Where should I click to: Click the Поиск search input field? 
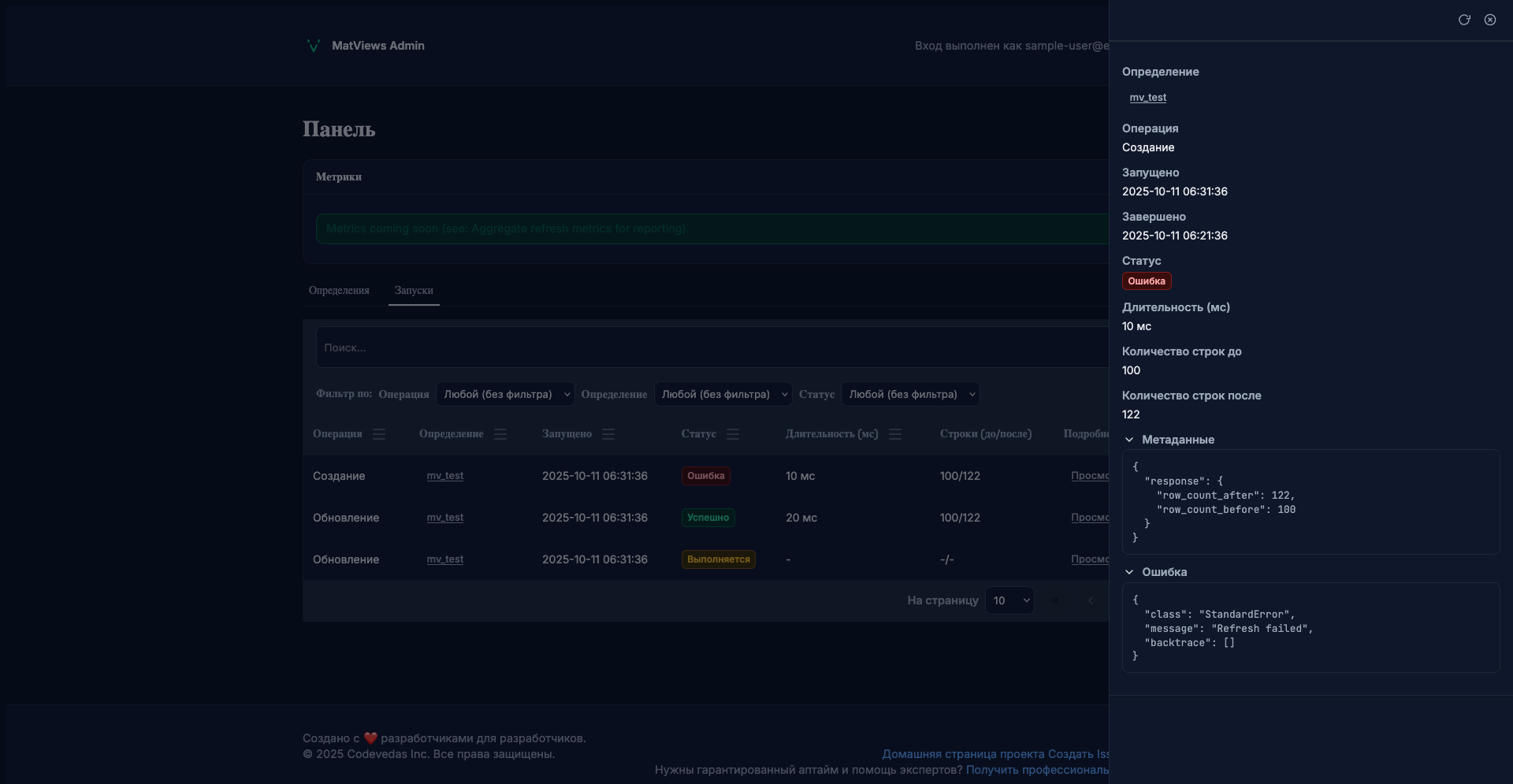tap(709, 347)
